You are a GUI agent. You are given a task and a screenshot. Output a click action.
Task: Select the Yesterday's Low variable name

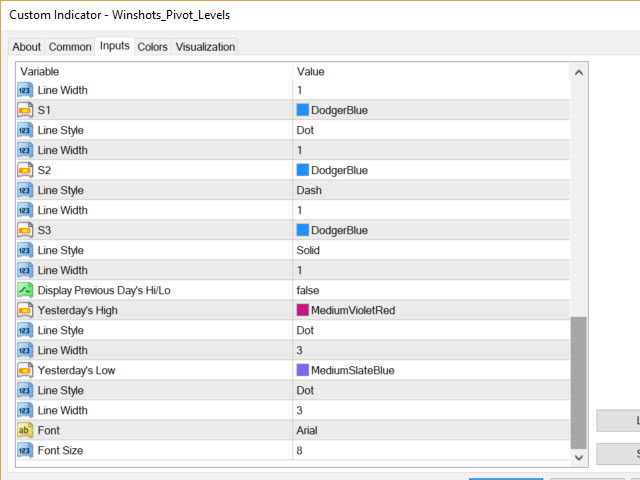tap(76, 370)
